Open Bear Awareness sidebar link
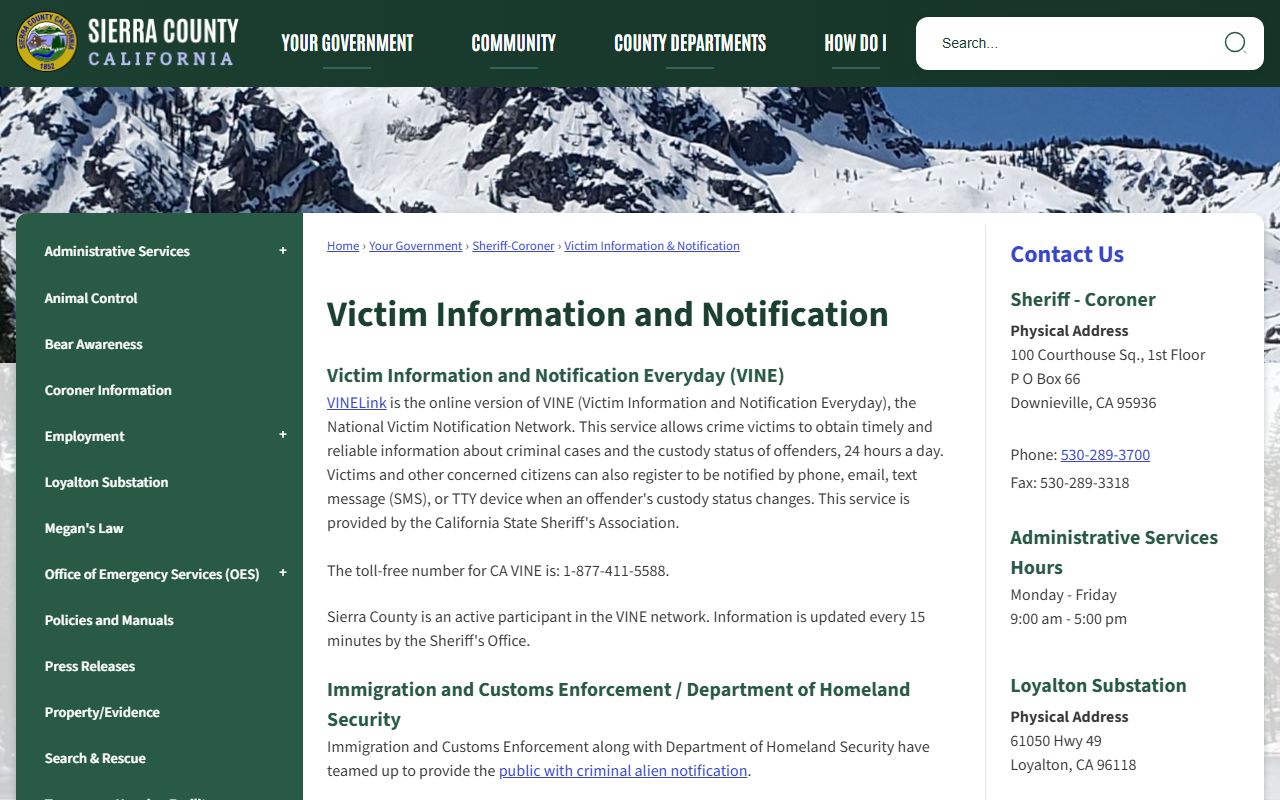The height and width of the screenshot is (800, 1280). [94, 344]
